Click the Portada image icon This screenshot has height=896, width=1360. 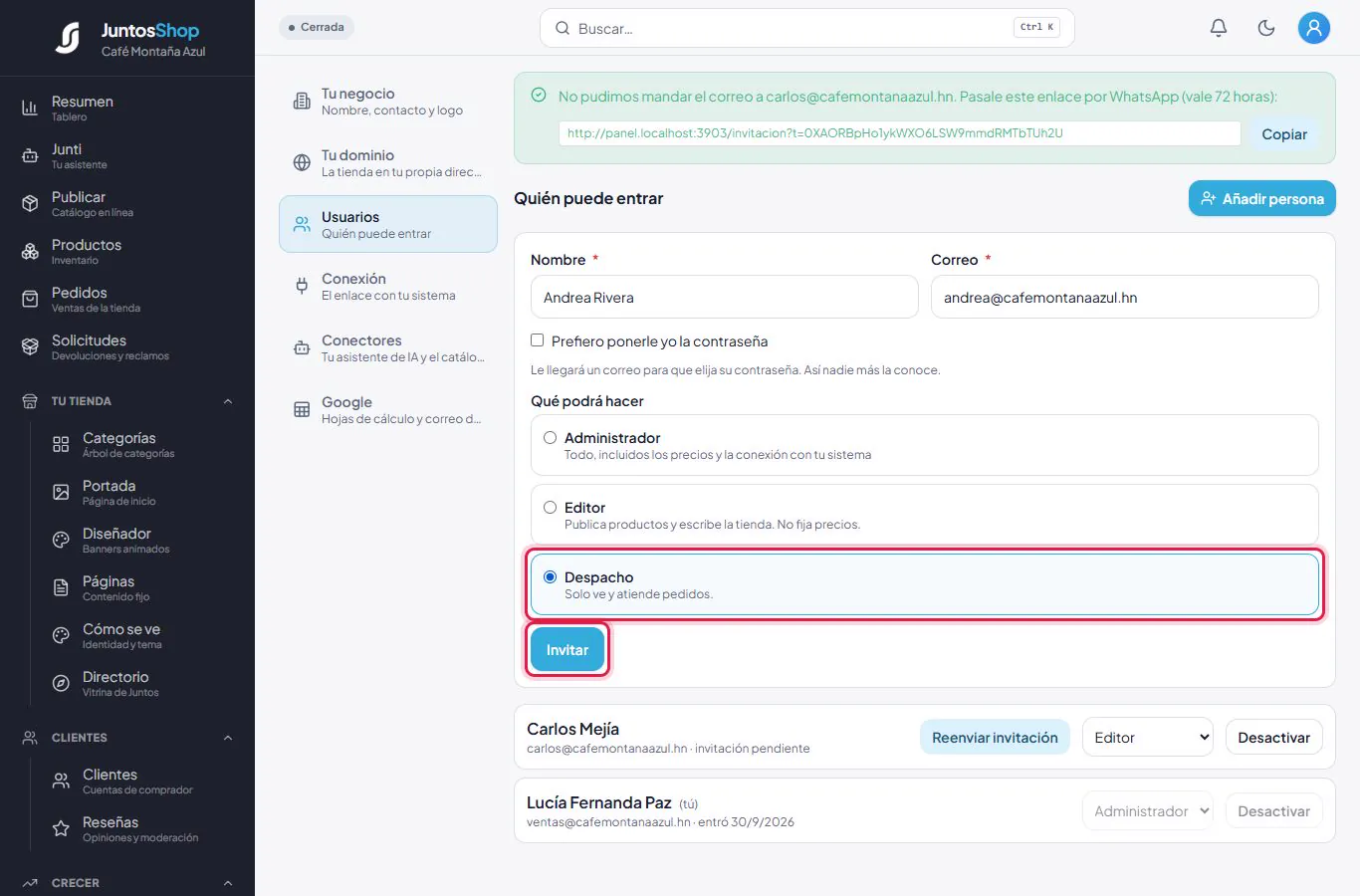pos(61,492)
